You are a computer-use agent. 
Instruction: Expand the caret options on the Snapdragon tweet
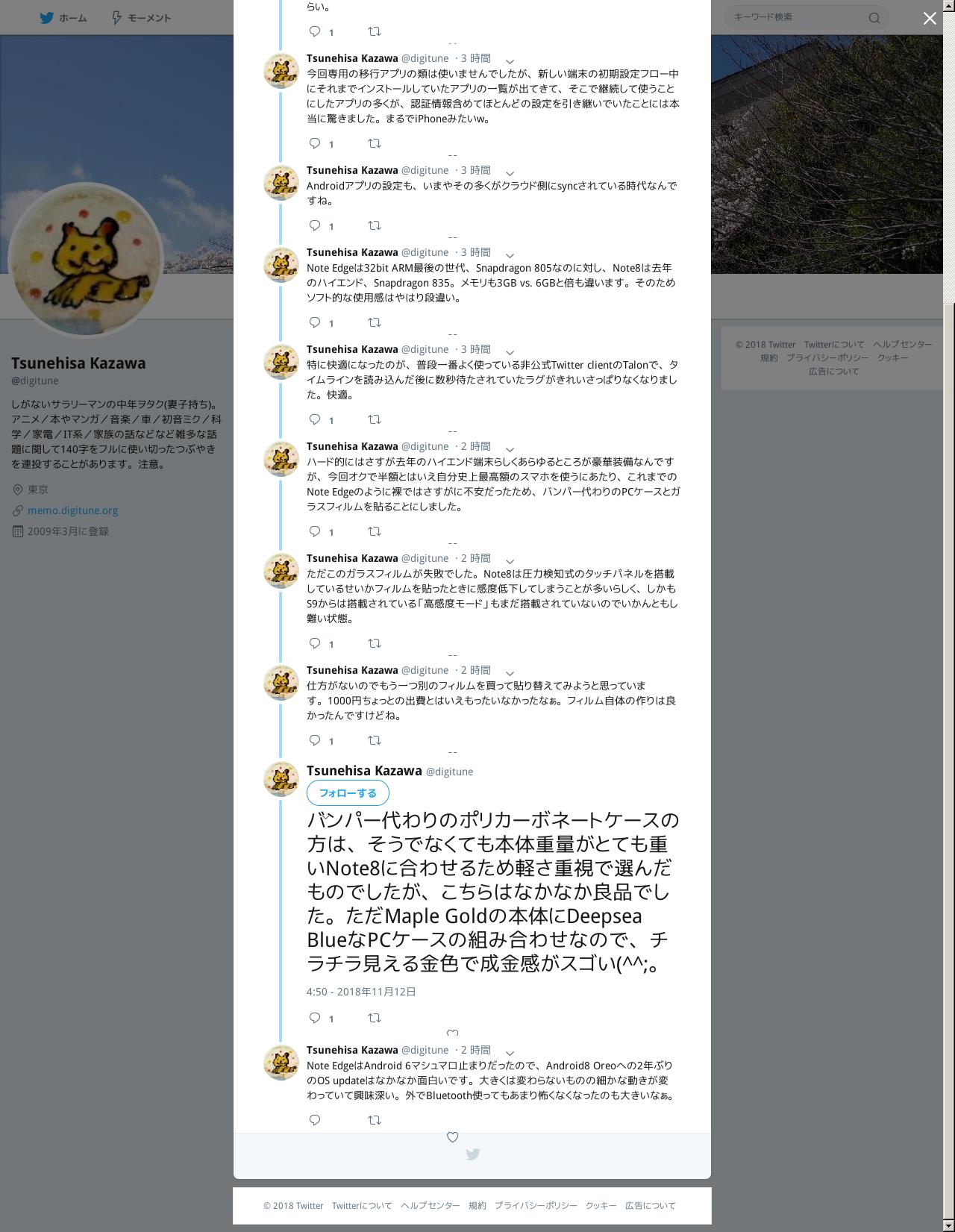(x=510, y=254)
